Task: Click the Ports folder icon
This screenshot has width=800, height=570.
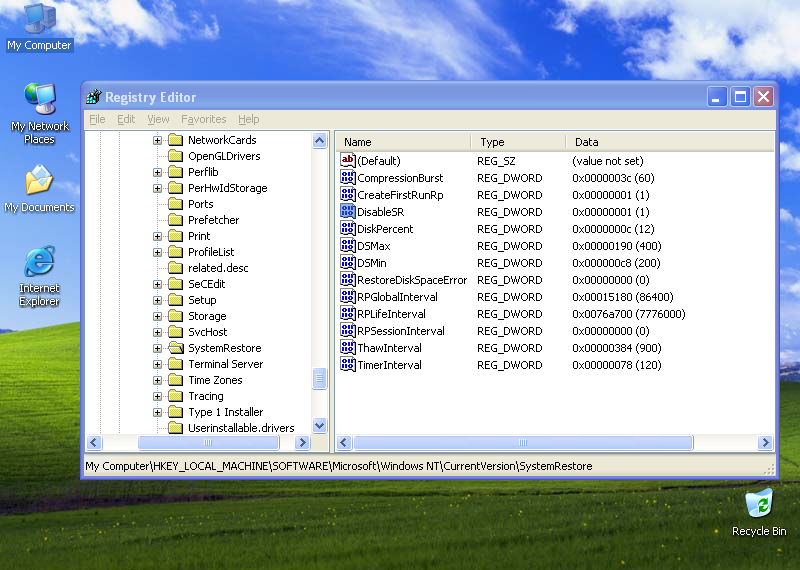Action: [x=176, y=204]
